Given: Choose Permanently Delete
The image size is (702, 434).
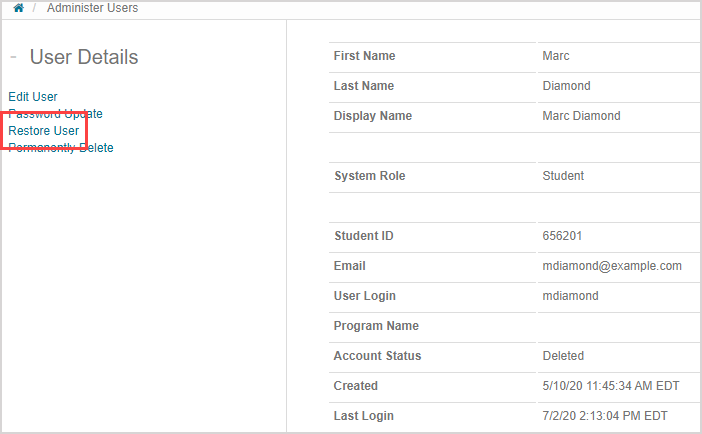Looking at the screenshot, I should pyautogui.click(x=61, y=148).
